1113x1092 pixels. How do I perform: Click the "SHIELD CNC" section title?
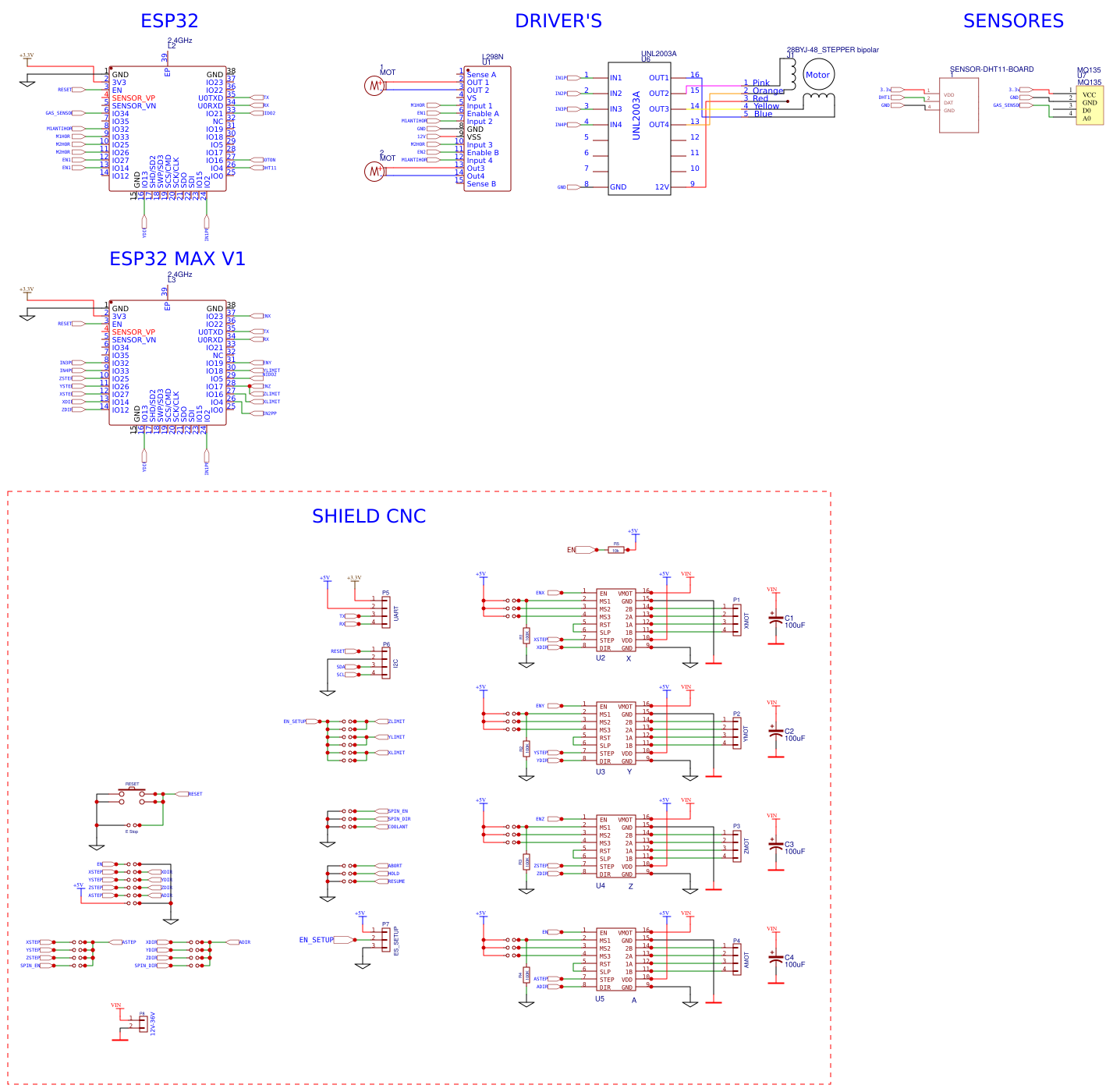click(369, 516)
